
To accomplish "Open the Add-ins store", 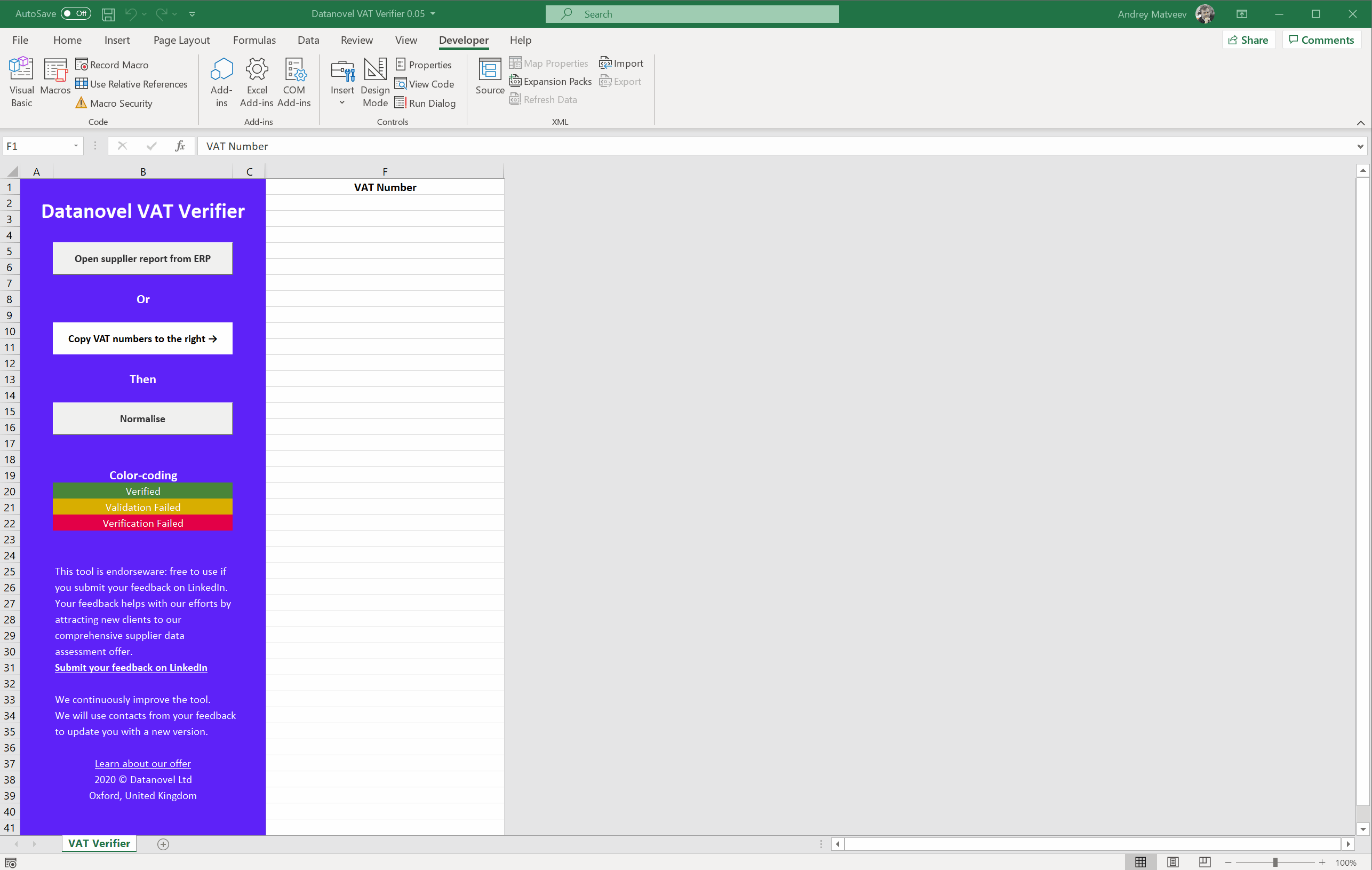I will 221,82.
